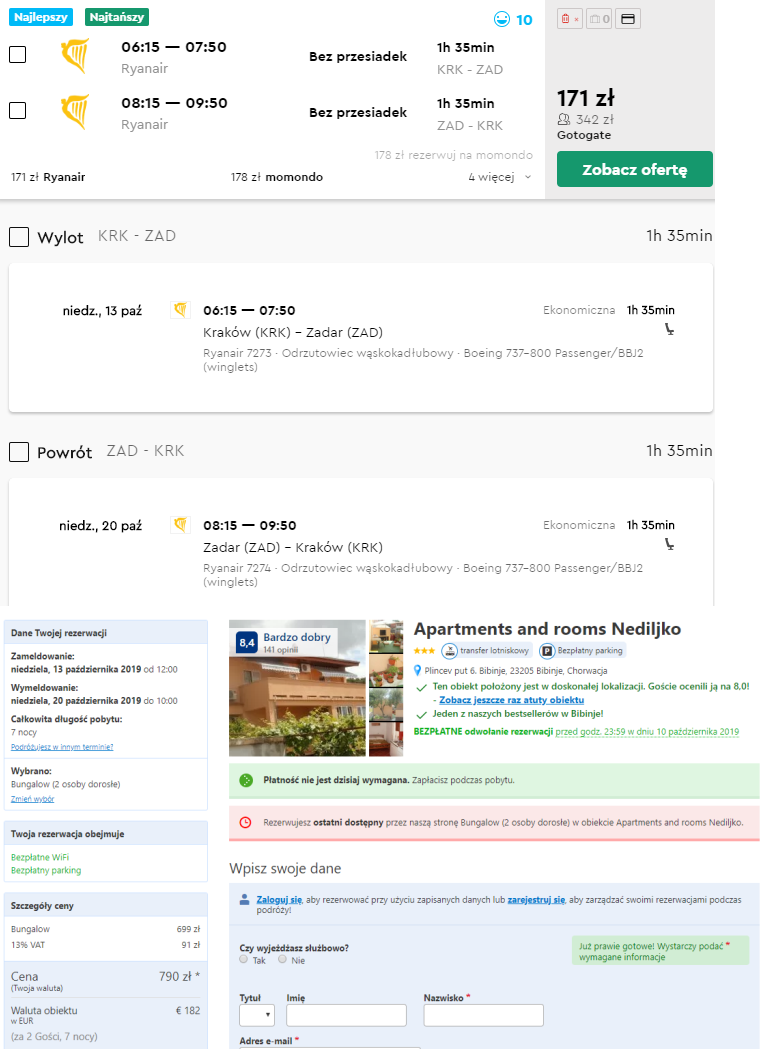Click the free parking (Bezpłatny parking) icon
Screen dimensions: 761x1049
547,651
